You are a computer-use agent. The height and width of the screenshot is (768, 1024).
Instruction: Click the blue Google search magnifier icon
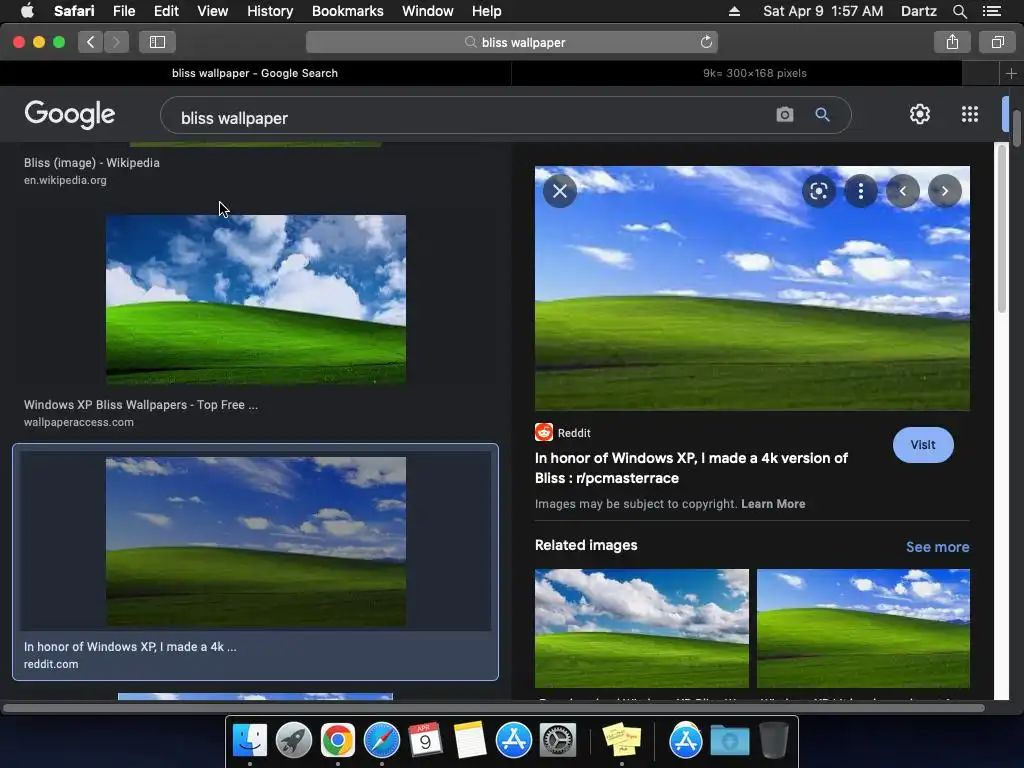click(x=822, y=115)
